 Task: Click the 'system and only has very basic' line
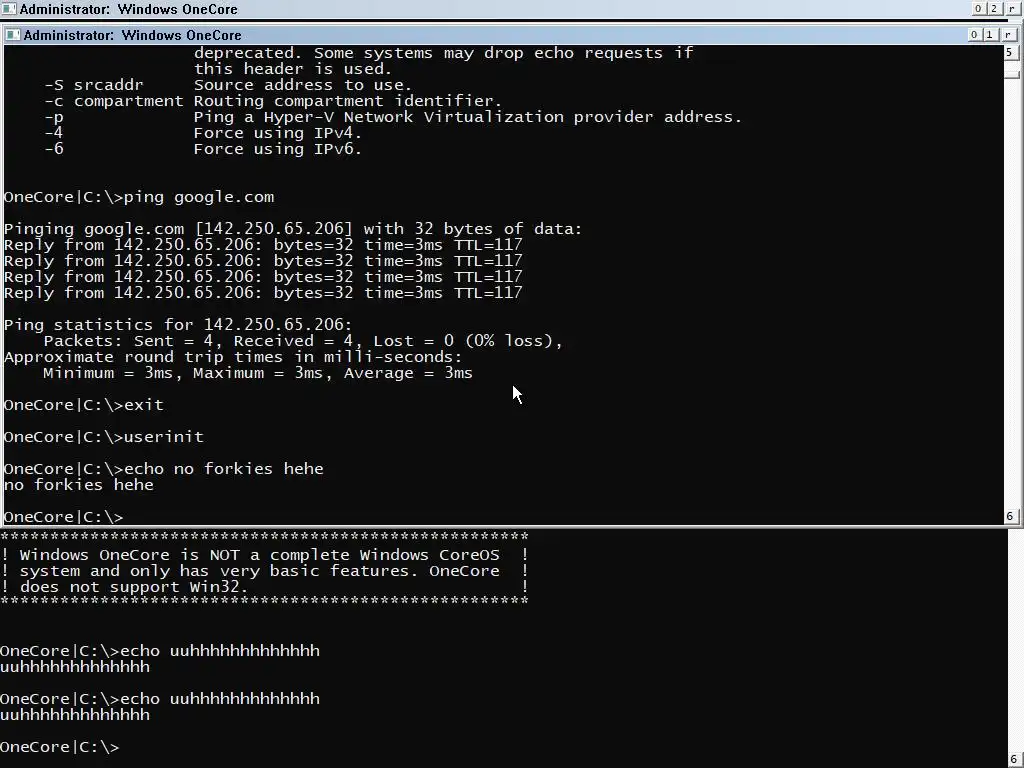[x=264, y=571]
